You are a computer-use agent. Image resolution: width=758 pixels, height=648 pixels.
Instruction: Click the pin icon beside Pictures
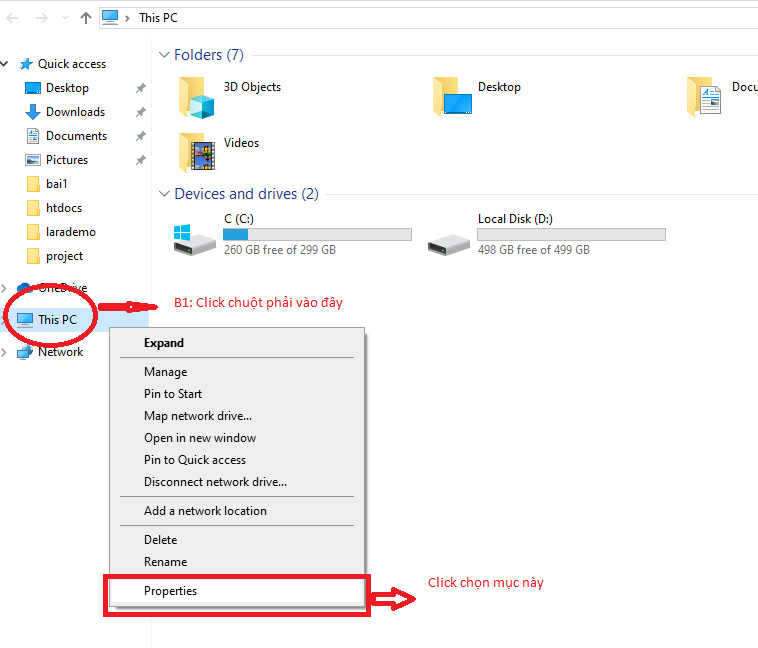click(x=141, y=160)
